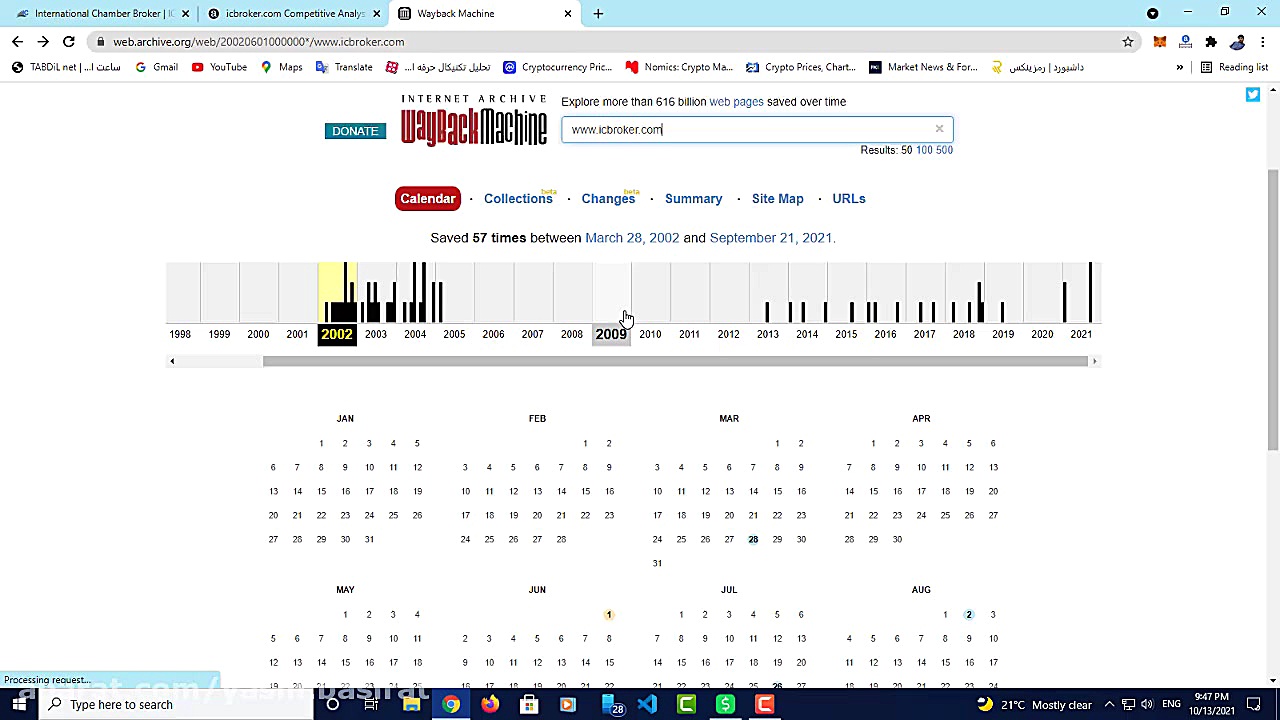Open Cortana circle on the taskbar
Viewport: 1280px width, 720px height.
pyautogui.click(x=332, y=704)
